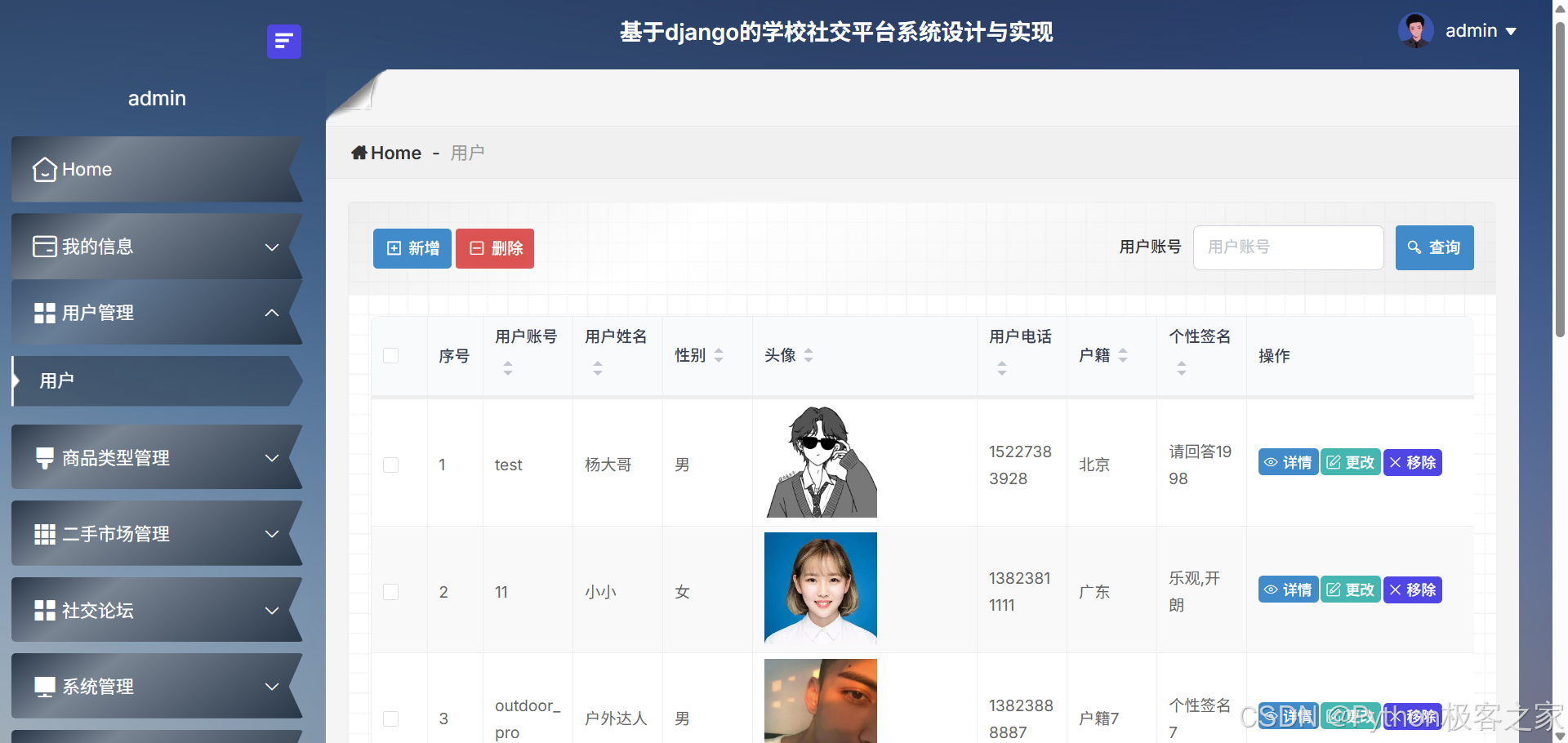Click 移除 for user test
Screen dimensions: 1568x743
tap(1413, 462)
